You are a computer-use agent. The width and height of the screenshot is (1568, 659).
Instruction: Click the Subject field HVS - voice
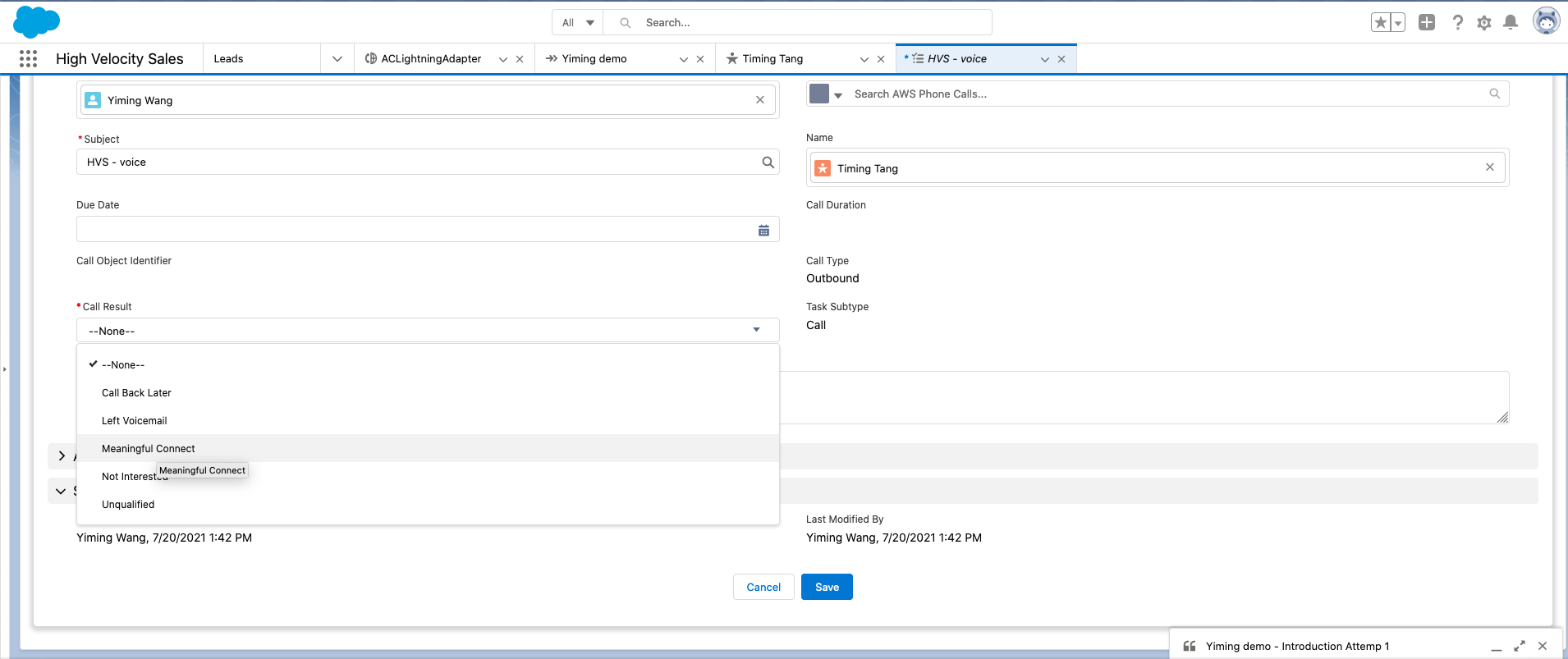click(x=428, y=162)
